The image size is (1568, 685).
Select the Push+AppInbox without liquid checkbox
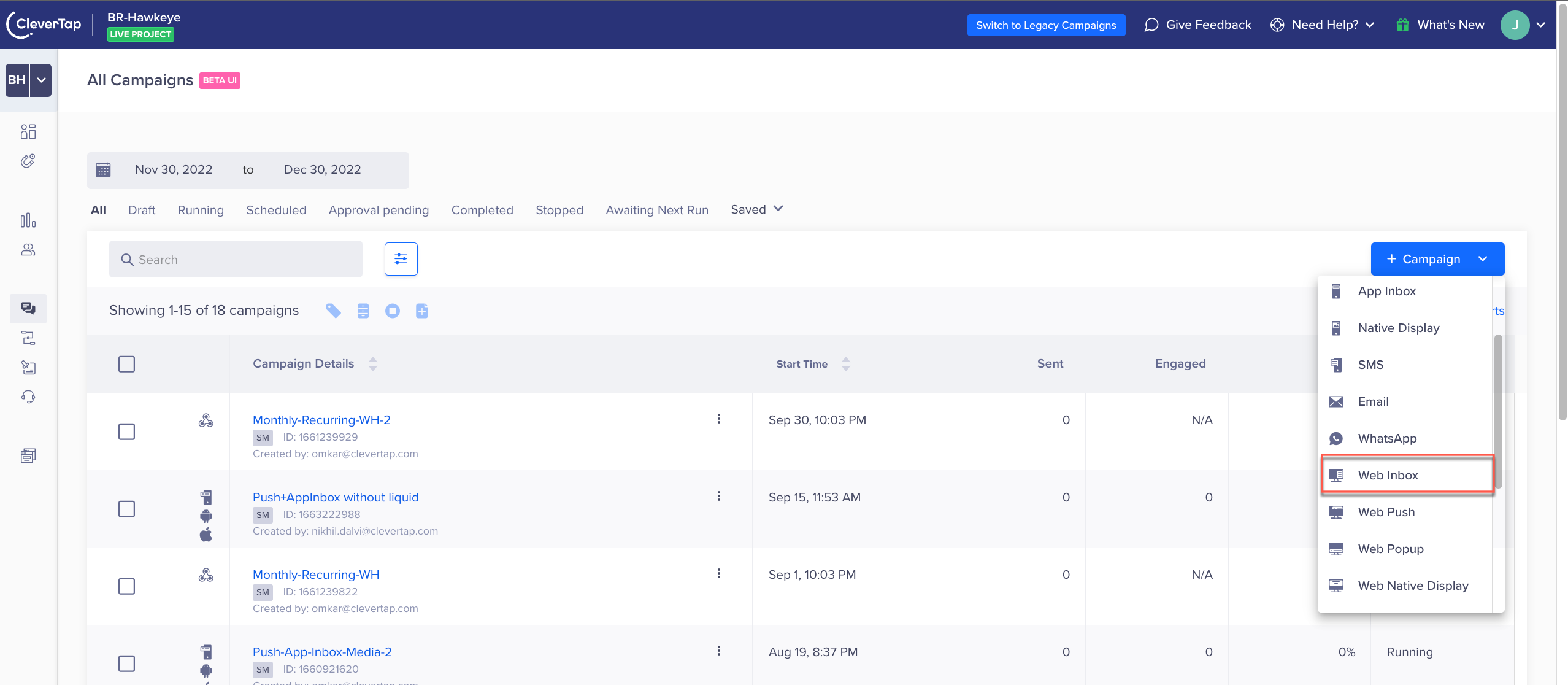click(126, 509)
